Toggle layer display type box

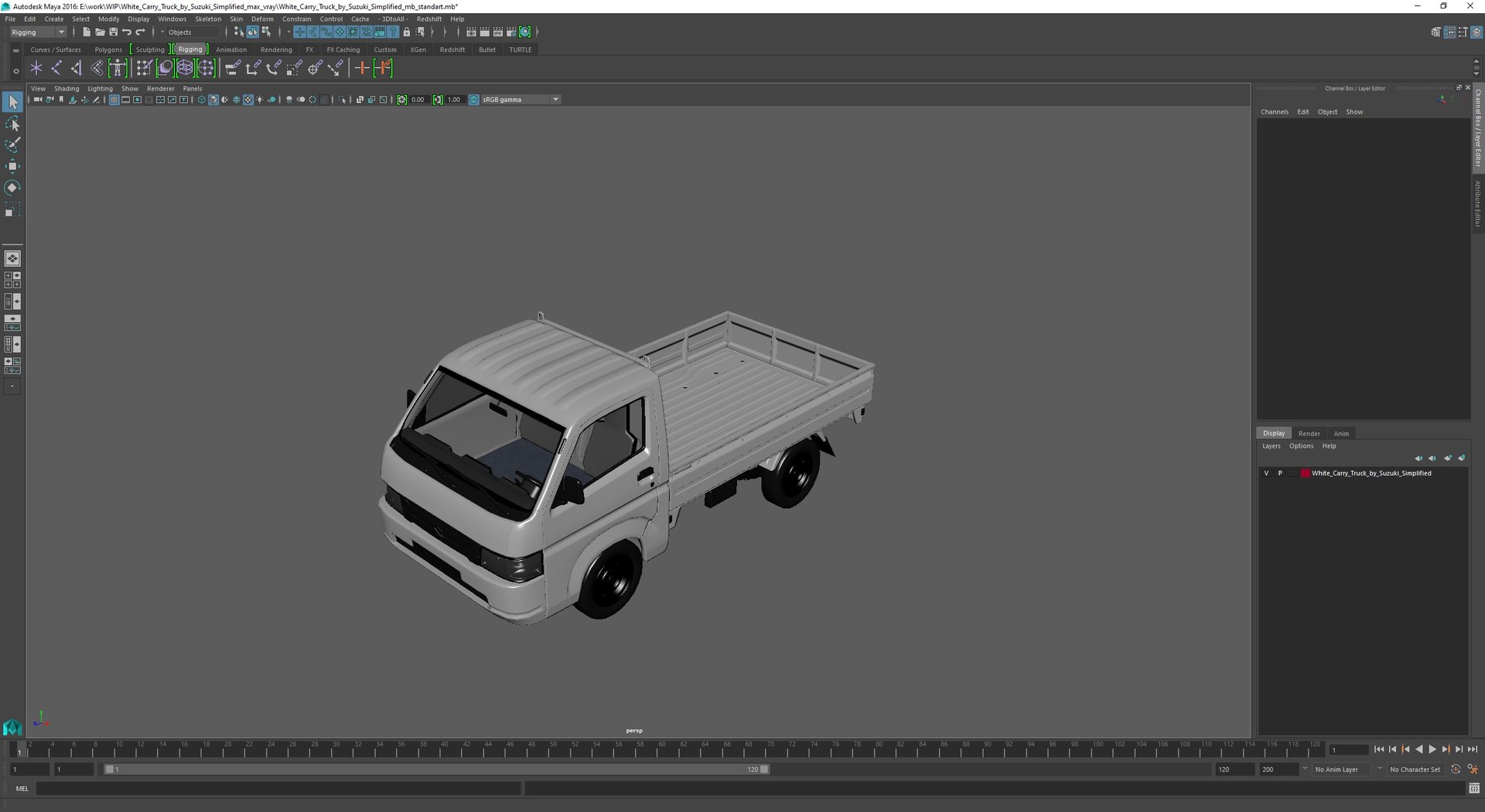tap(1292, 473)
